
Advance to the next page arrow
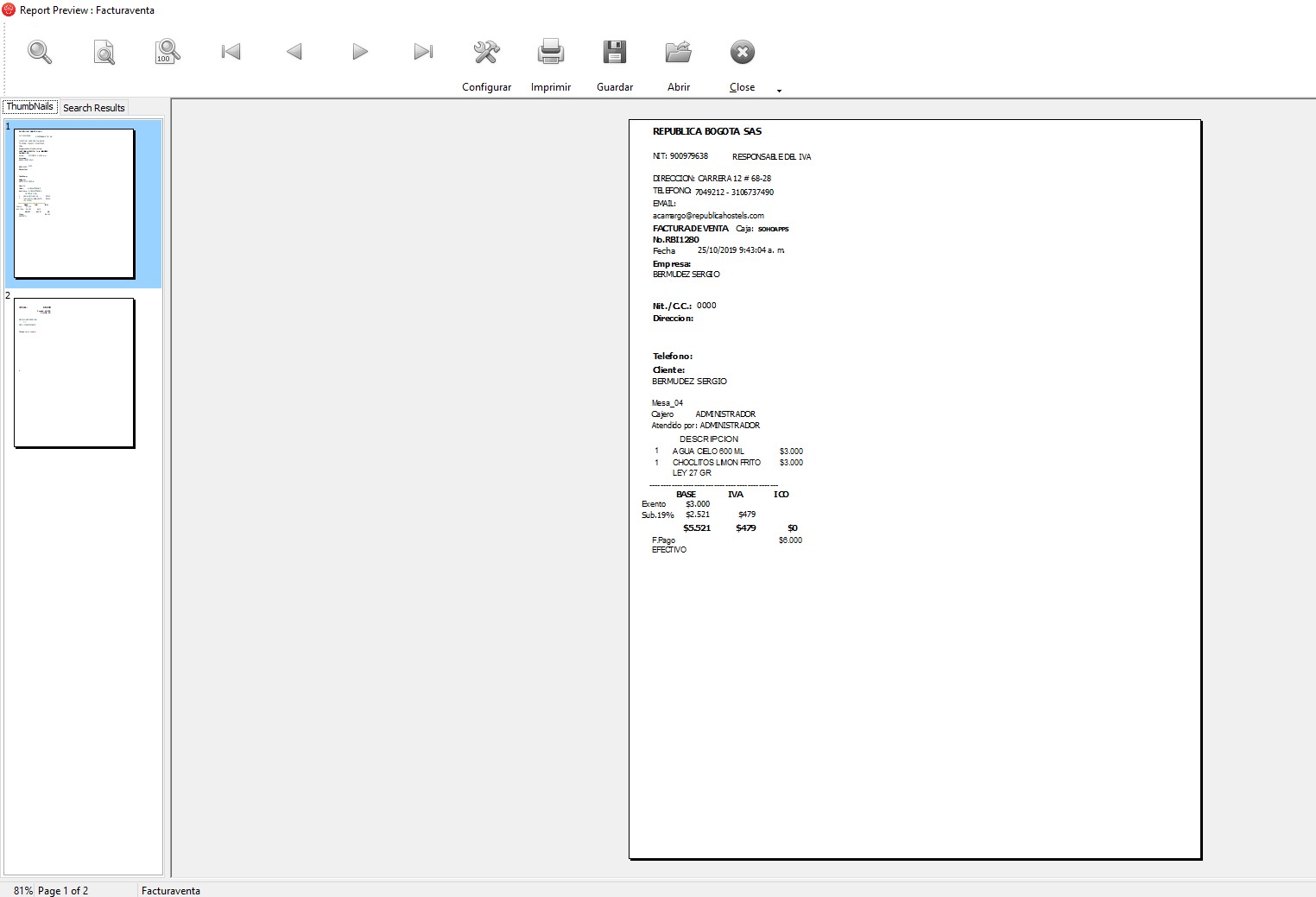(x=360, y=52)
